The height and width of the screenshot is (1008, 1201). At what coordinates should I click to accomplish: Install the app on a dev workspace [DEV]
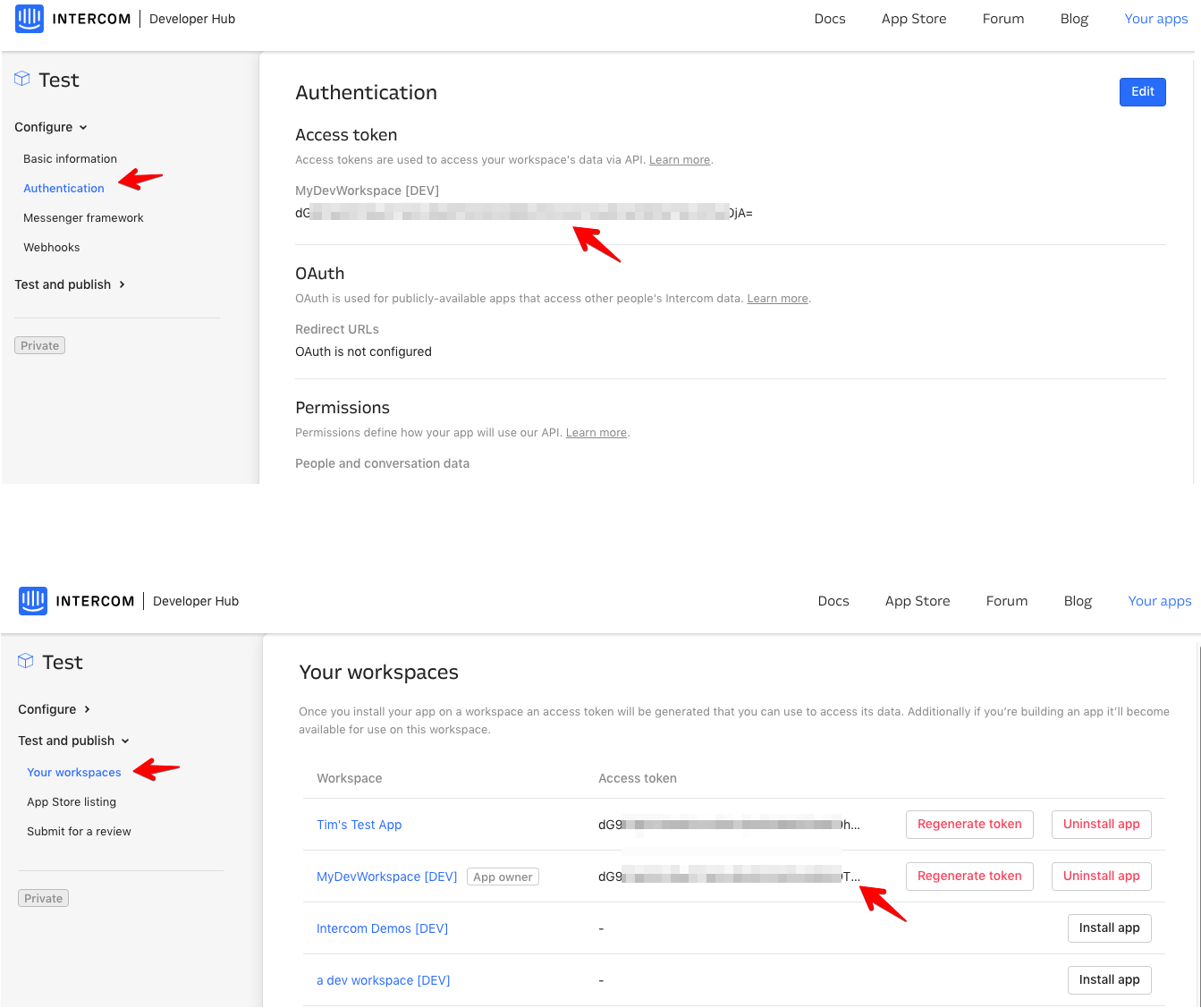point(1109,979)
